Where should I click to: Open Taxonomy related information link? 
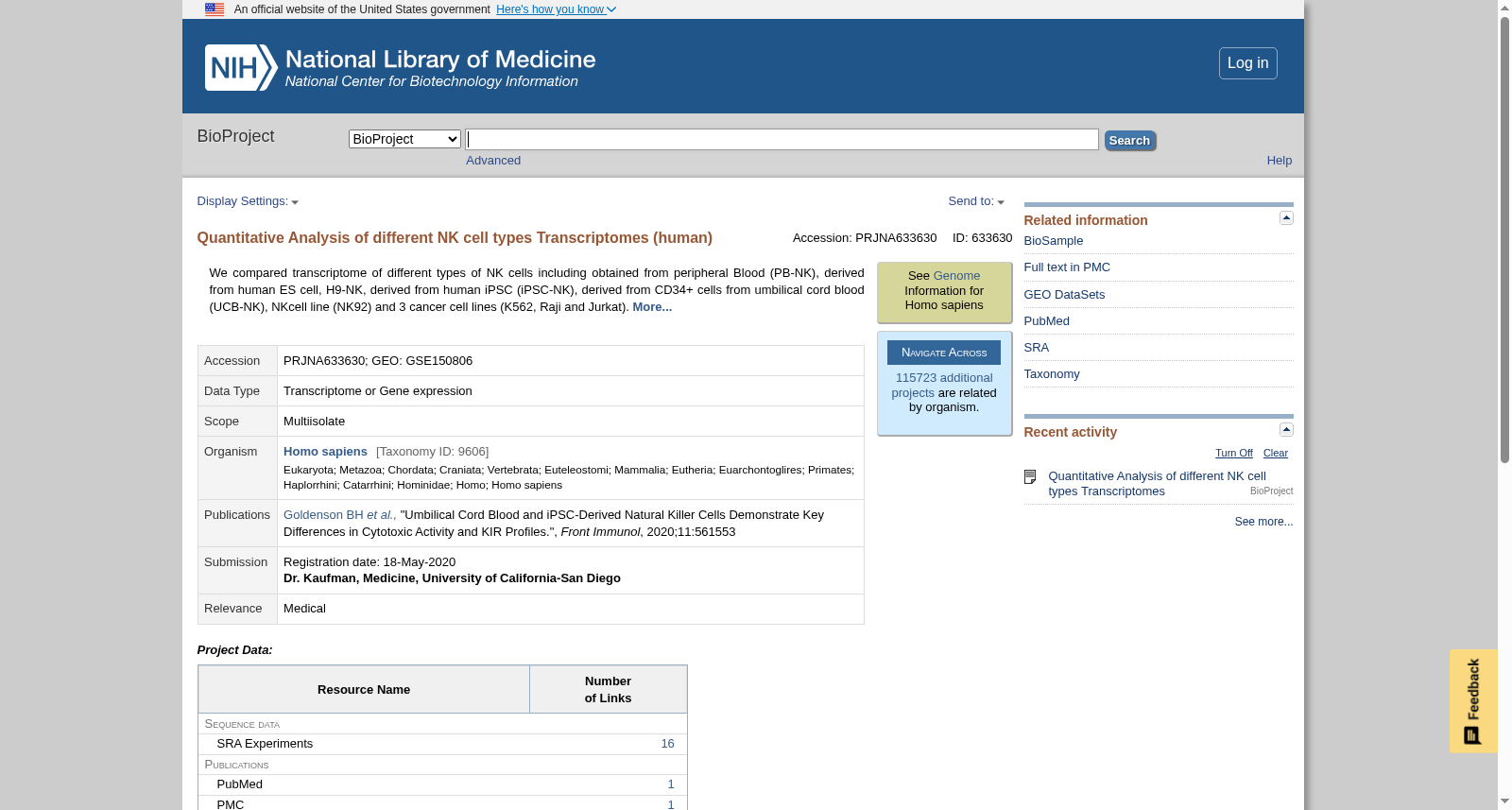[1051, 374]
